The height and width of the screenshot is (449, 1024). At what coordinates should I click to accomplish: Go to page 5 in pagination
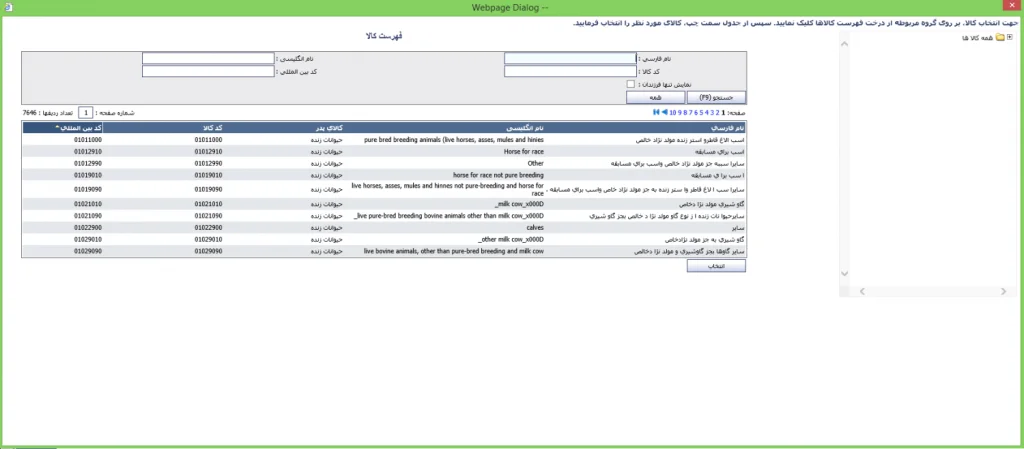point(701,112)
